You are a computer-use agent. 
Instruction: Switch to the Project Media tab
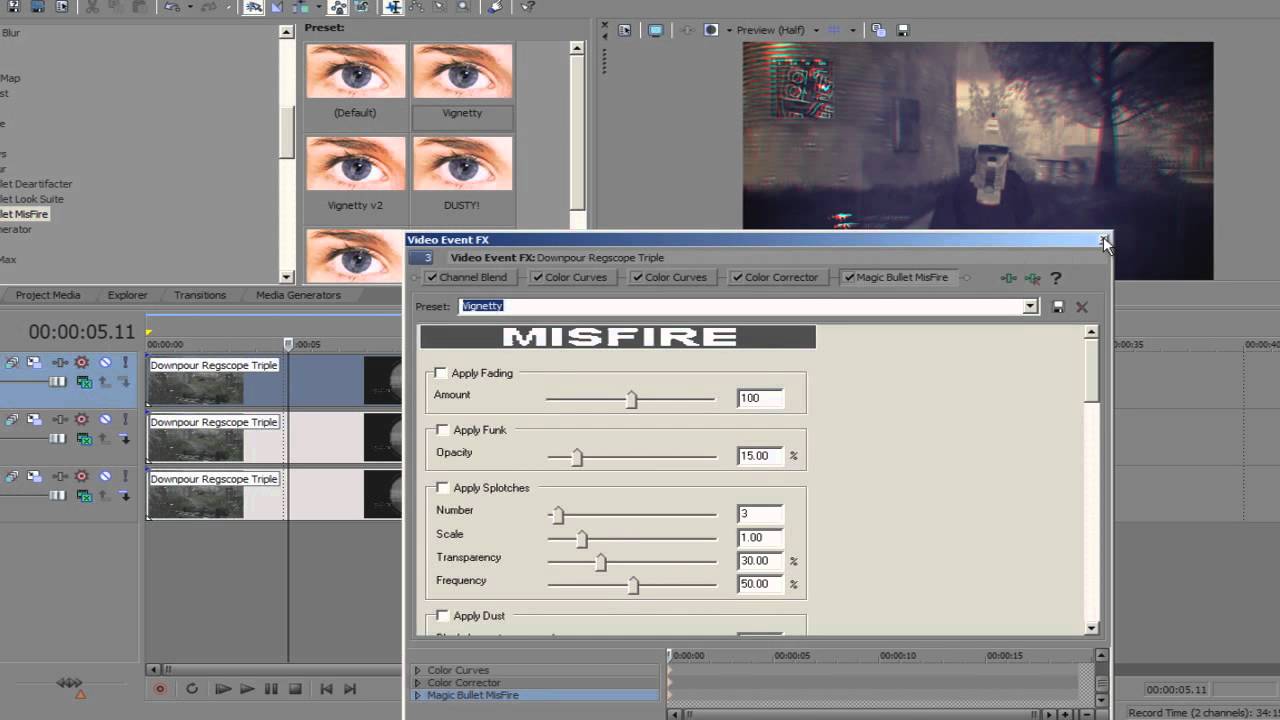tap(48, 295)
